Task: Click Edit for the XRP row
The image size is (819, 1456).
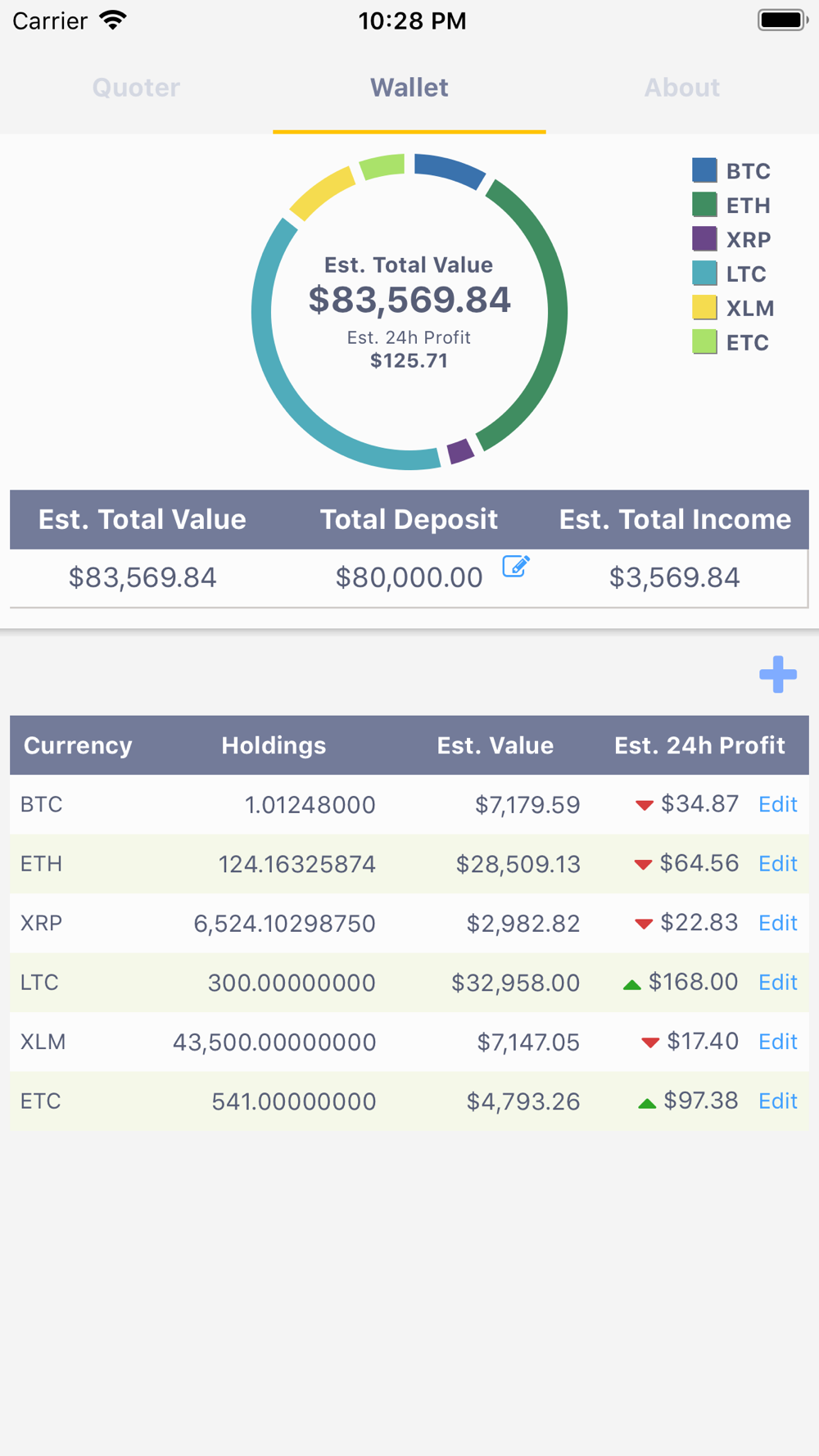Action: click(777, 923)
